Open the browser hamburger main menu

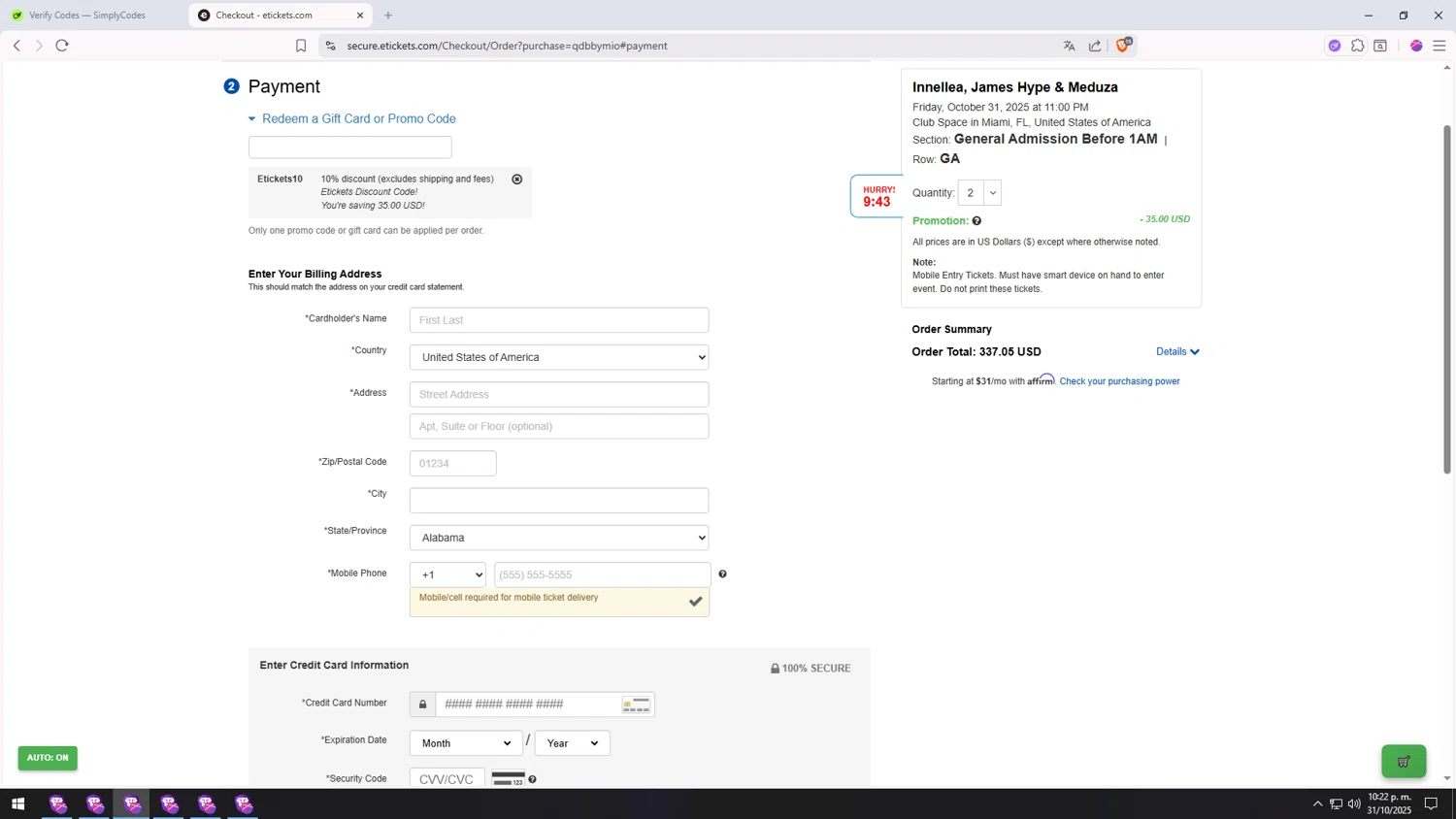point(1439,46)
